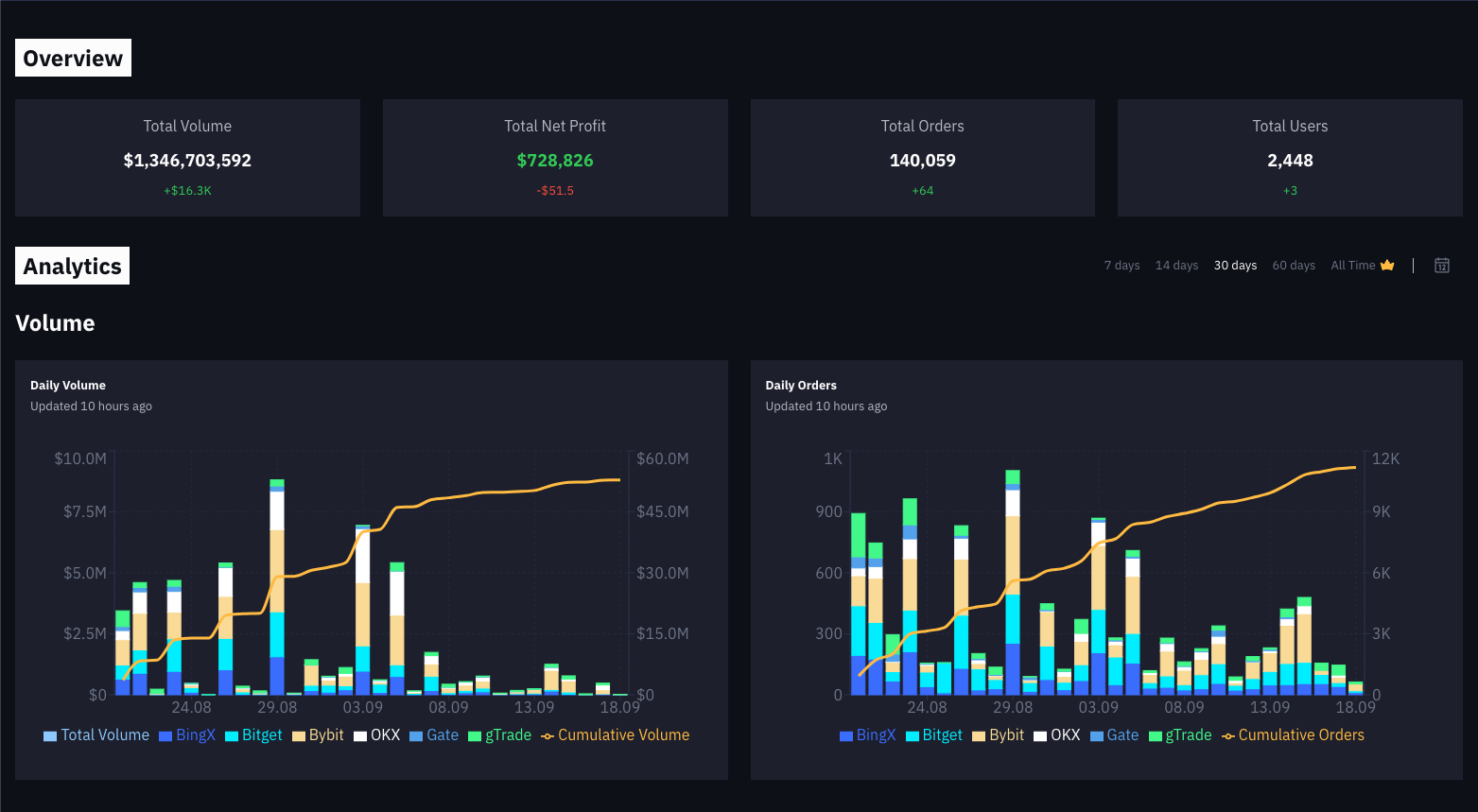Click the Total Volume value $1,346,703,592

[187, 161]
